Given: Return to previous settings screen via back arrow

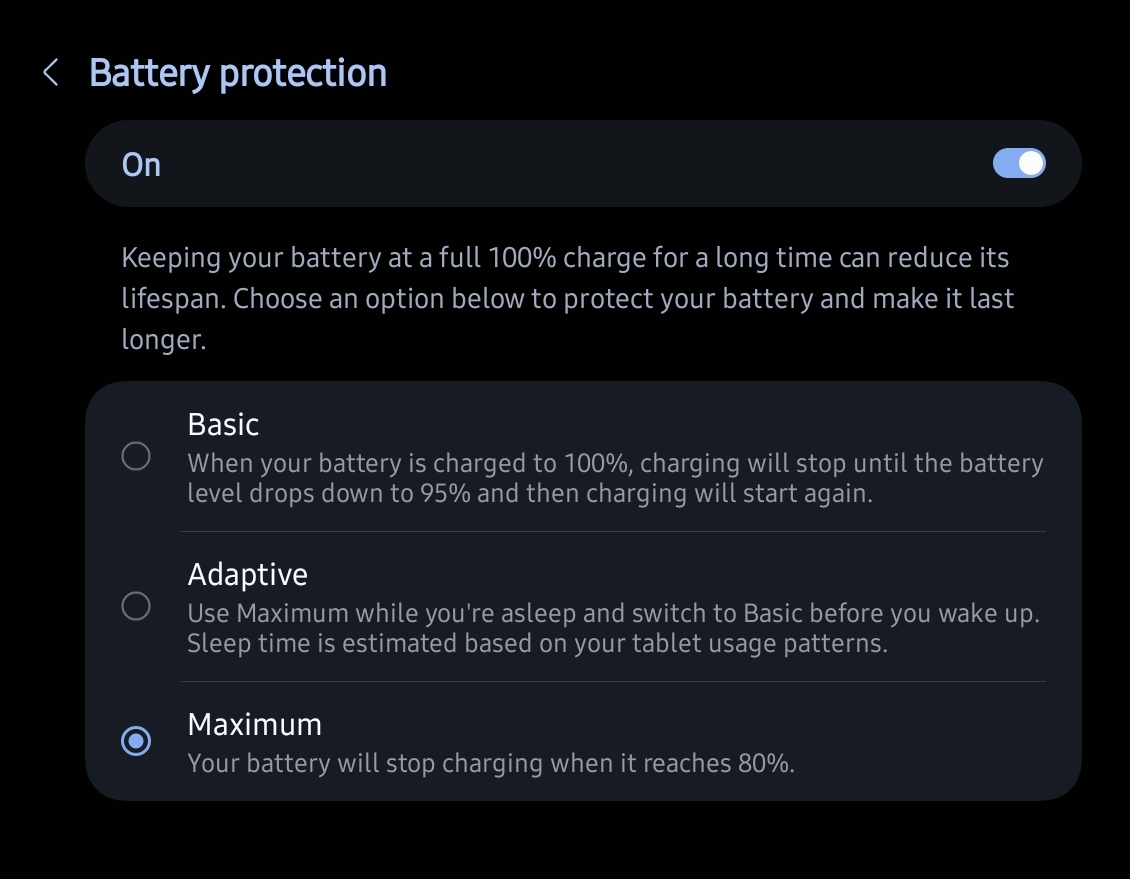Looking at the screenshot, I should (50, 72).
